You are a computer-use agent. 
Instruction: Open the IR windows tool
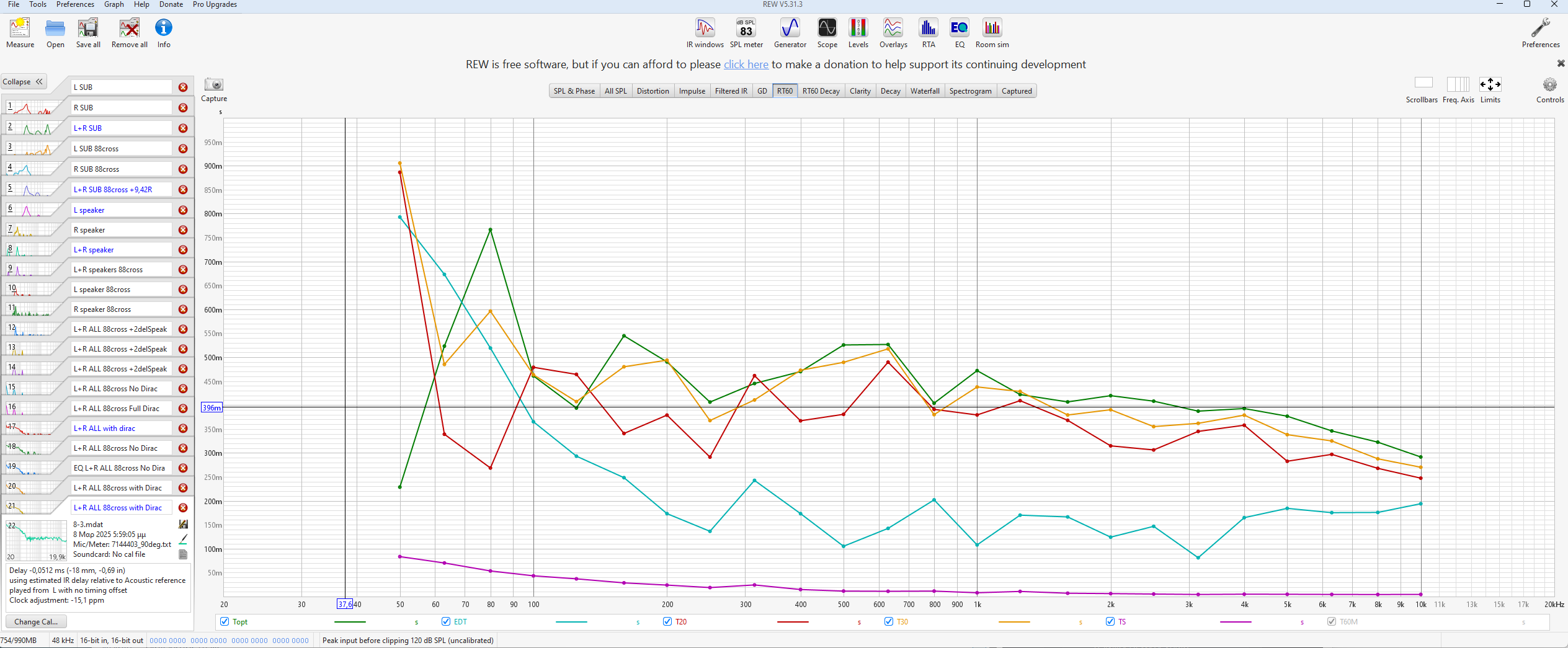tap(705, 28)
